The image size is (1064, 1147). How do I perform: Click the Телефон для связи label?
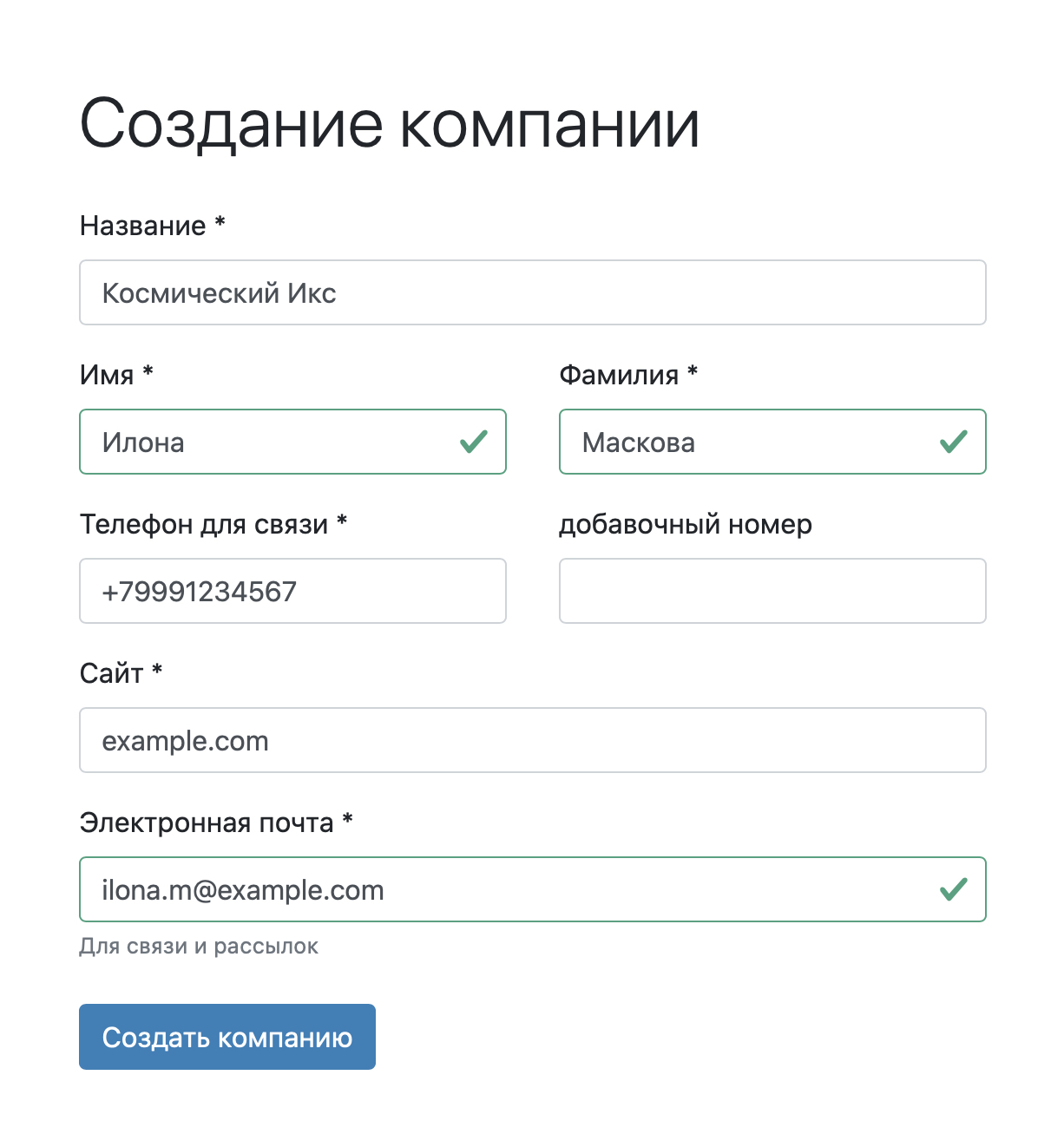(204, 524)
